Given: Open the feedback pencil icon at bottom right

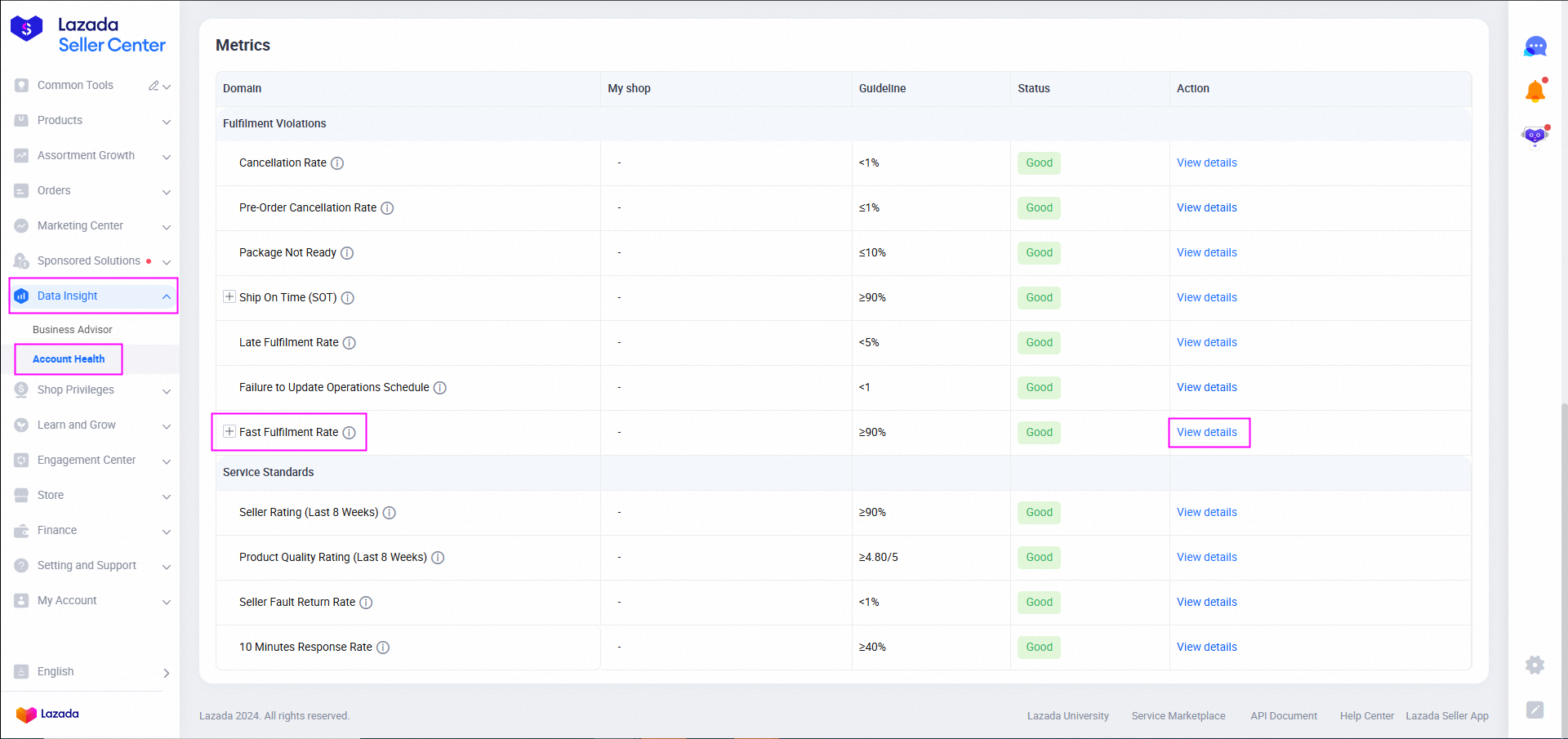Looking at the screenshot, I should (x=1535, y=710).
